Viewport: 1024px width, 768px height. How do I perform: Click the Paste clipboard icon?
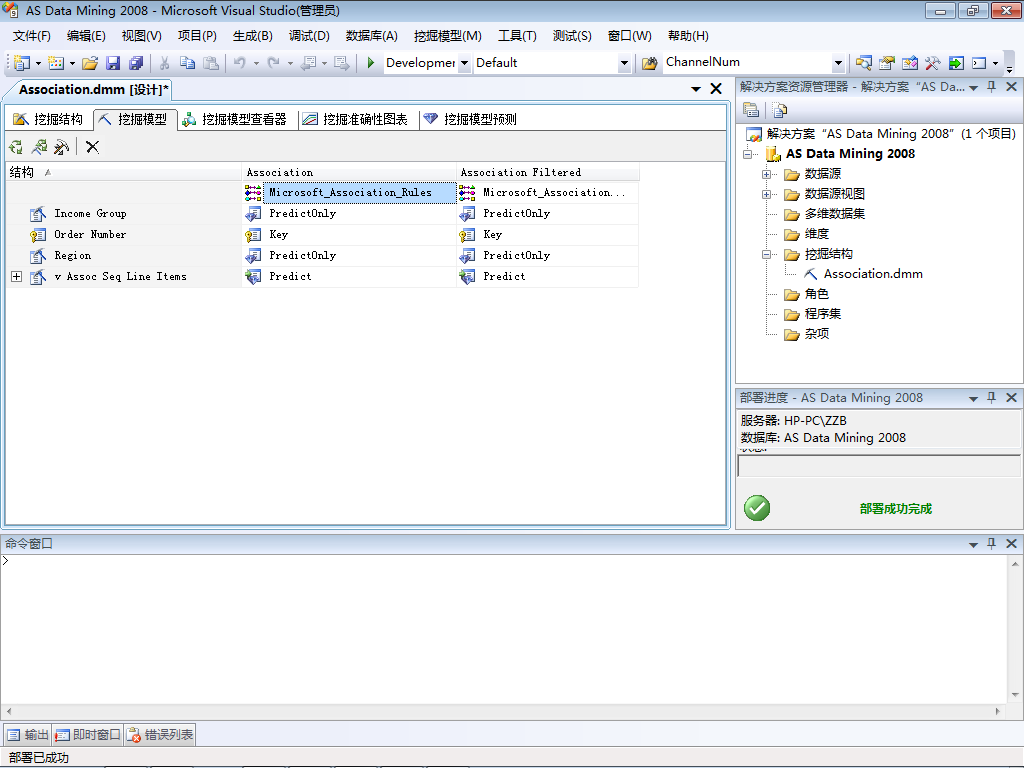coord(210,63)
